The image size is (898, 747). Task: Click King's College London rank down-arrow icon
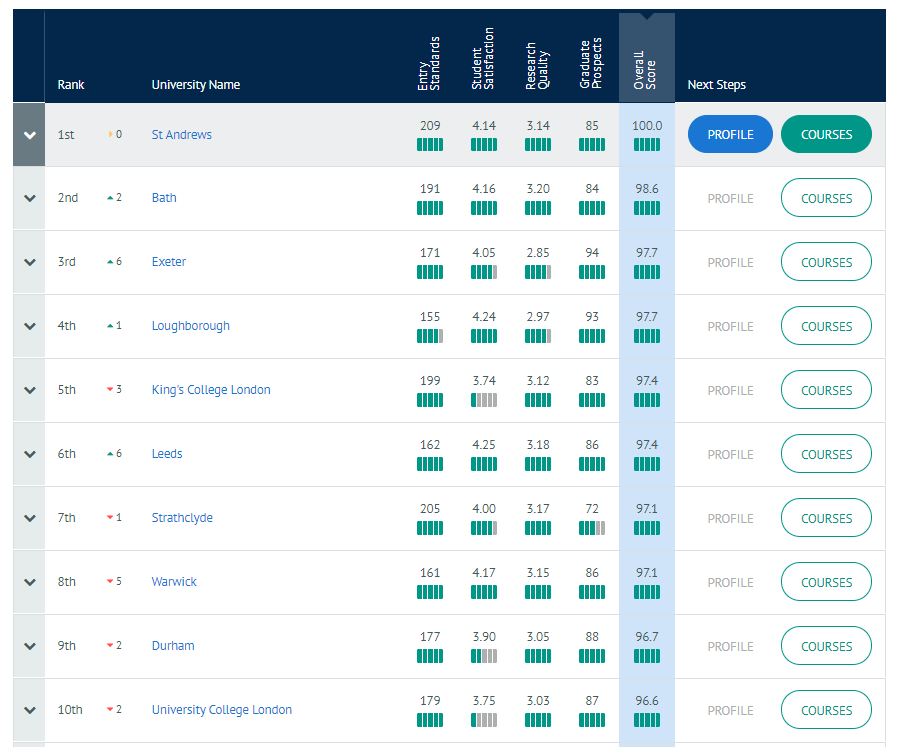tap(110, 390)
